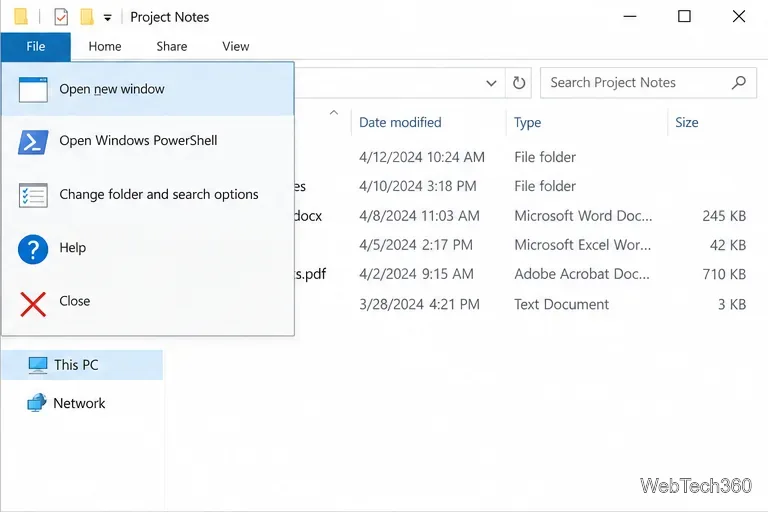This screenshot has height=512, width=768.
Task: Click the blue PowerShell icon
Action: click(33, 142)
